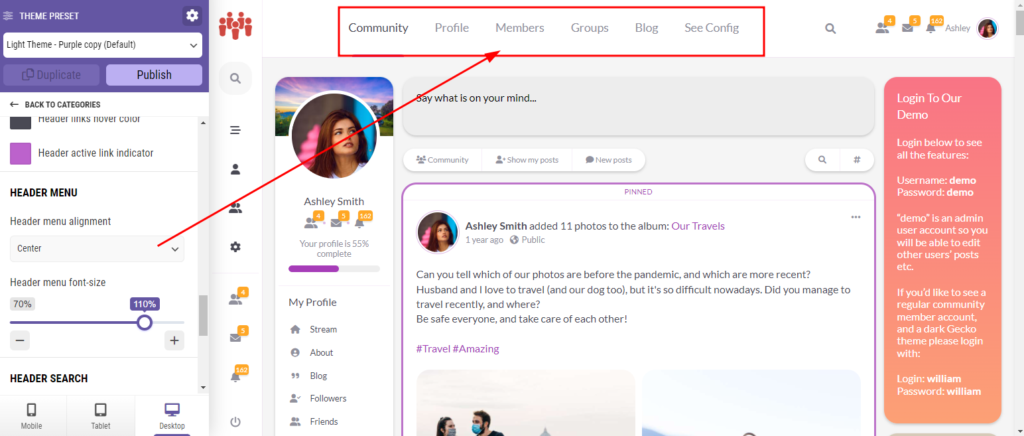
Task: Switch to Mobile preview
Action: [32, 415]
